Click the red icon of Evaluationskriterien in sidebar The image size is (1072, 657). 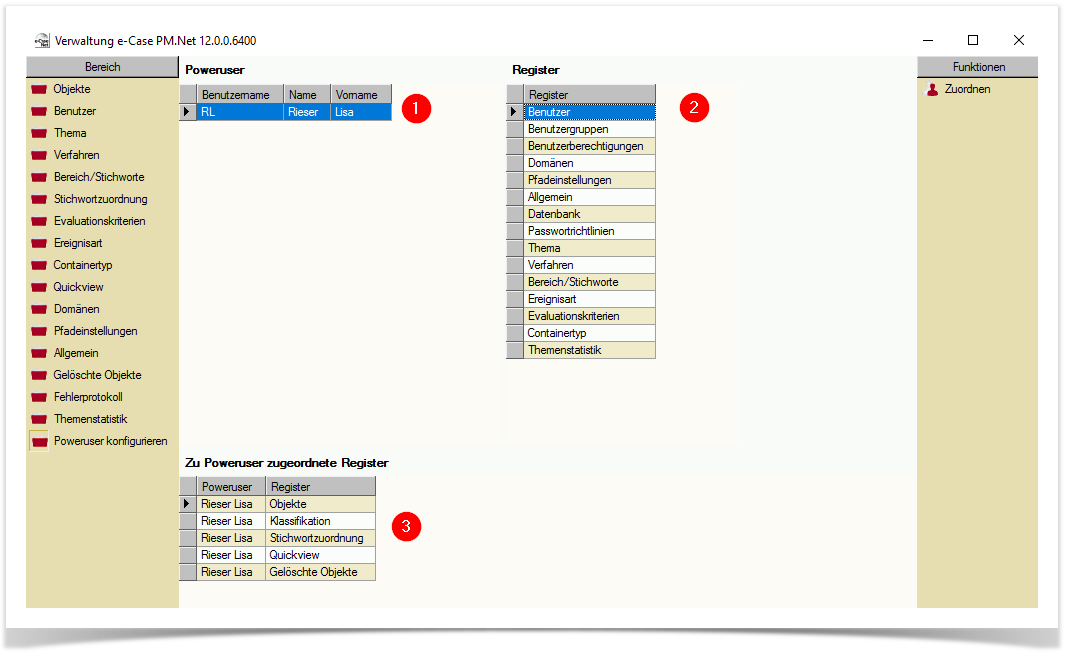point(39,222)
